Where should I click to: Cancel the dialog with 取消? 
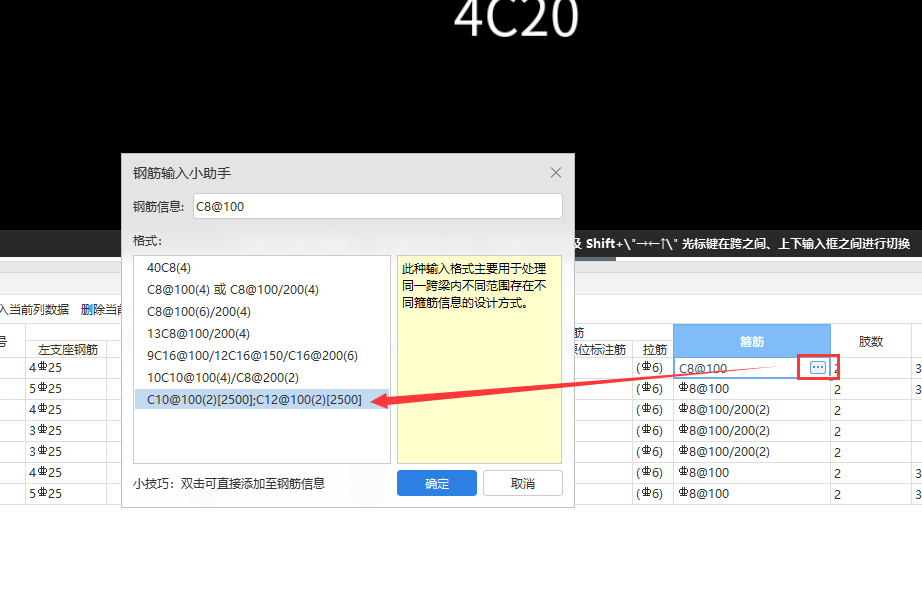coord(523,483)
